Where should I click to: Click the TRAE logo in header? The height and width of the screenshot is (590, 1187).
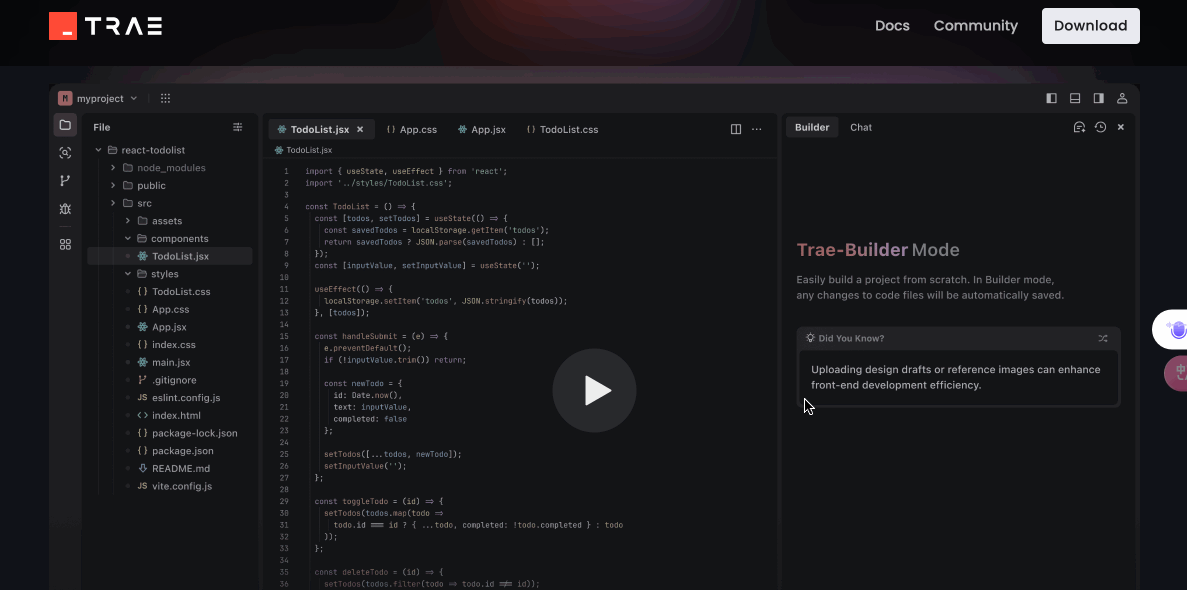point(105,26)
